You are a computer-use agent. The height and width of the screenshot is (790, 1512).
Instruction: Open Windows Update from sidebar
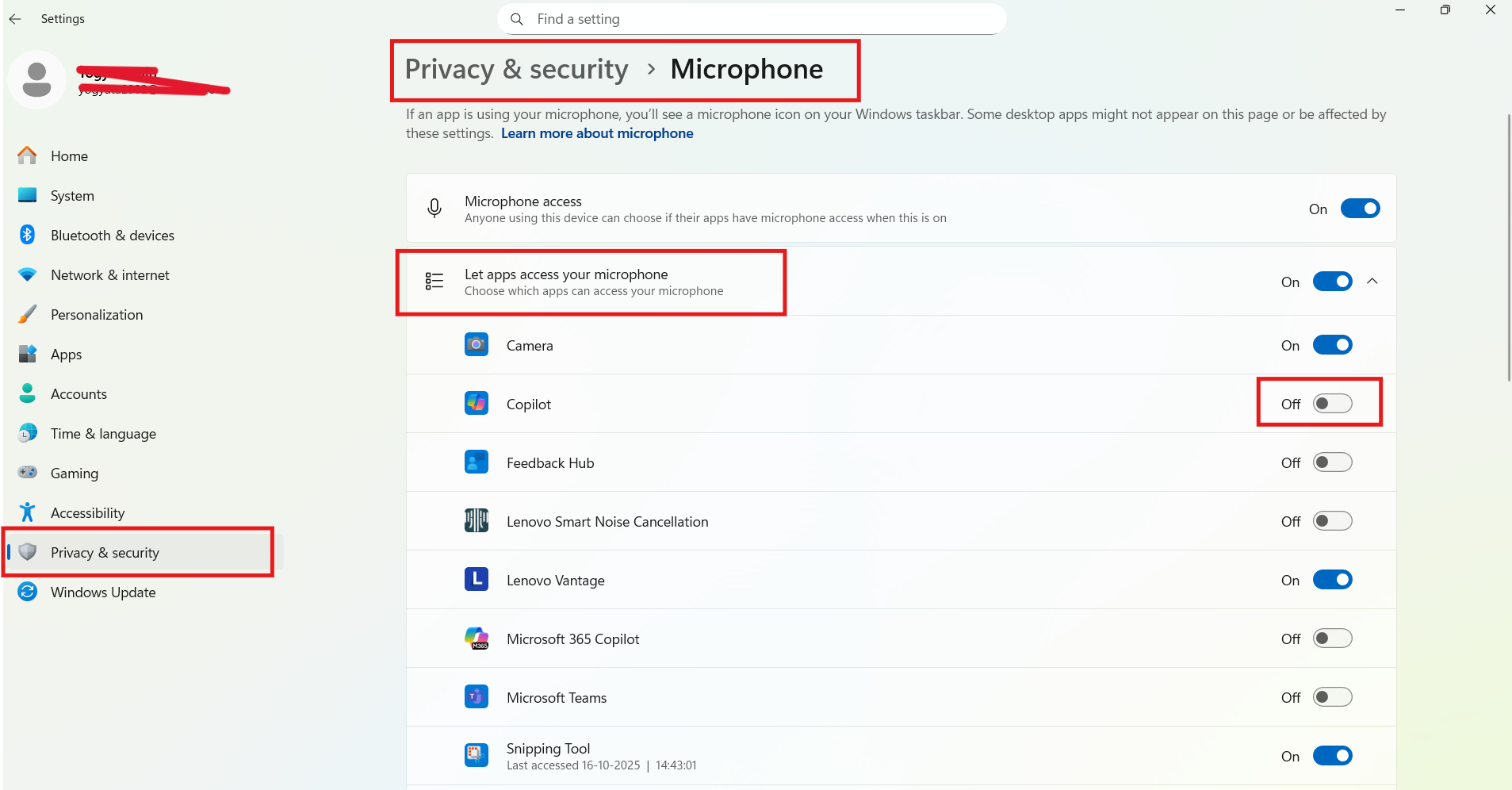point(102,592)
